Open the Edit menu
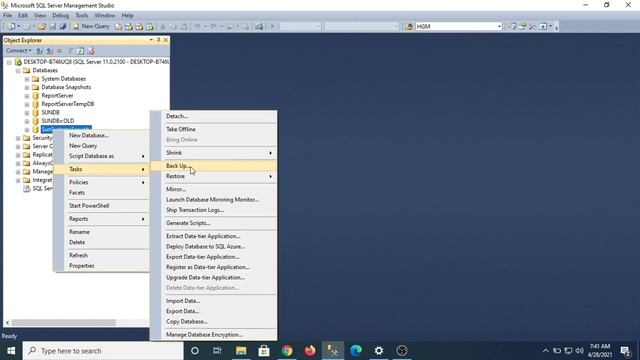 point(23,15)
